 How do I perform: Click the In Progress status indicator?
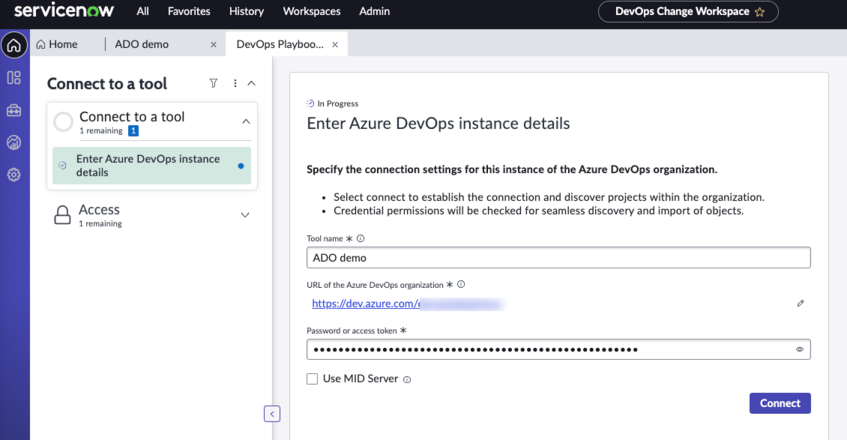pyautogui.click(x=333, y=104)
